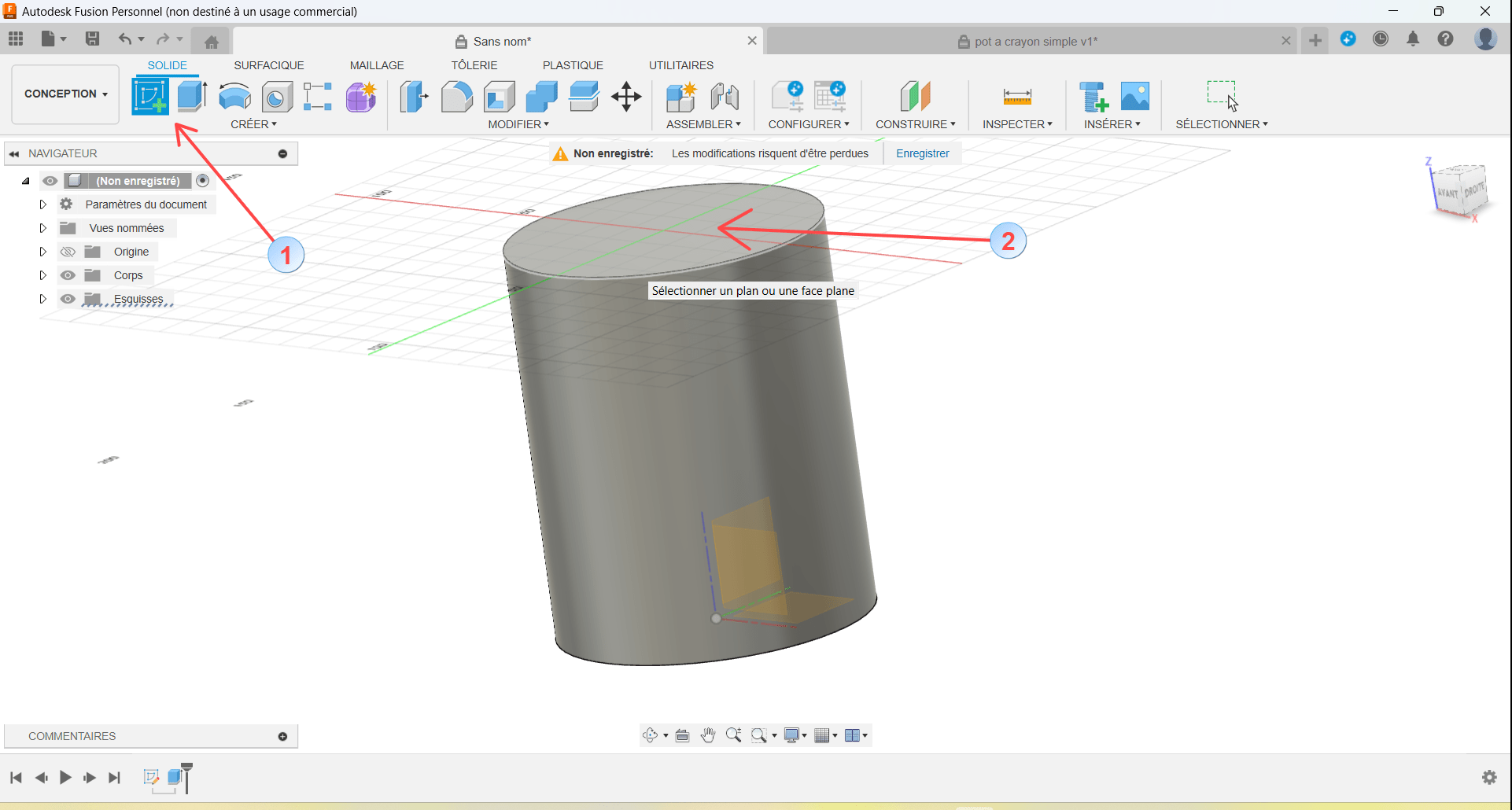Save the document with floppy icon
1512x810 pixels.
(x=92, y=39)
